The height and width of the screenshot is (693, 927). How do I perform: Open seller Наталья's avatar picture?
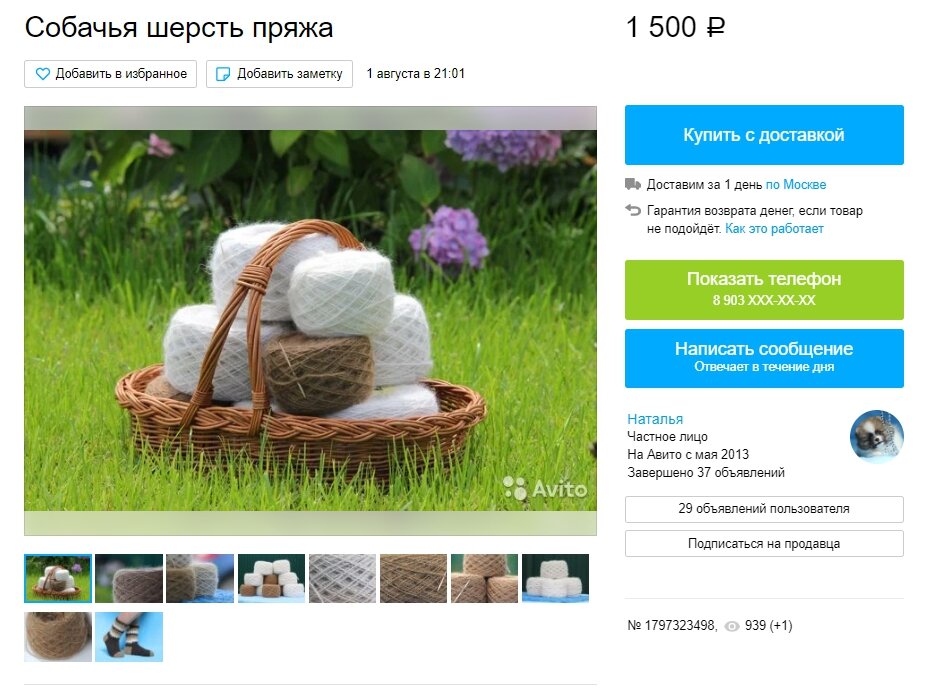click(877, 436)
